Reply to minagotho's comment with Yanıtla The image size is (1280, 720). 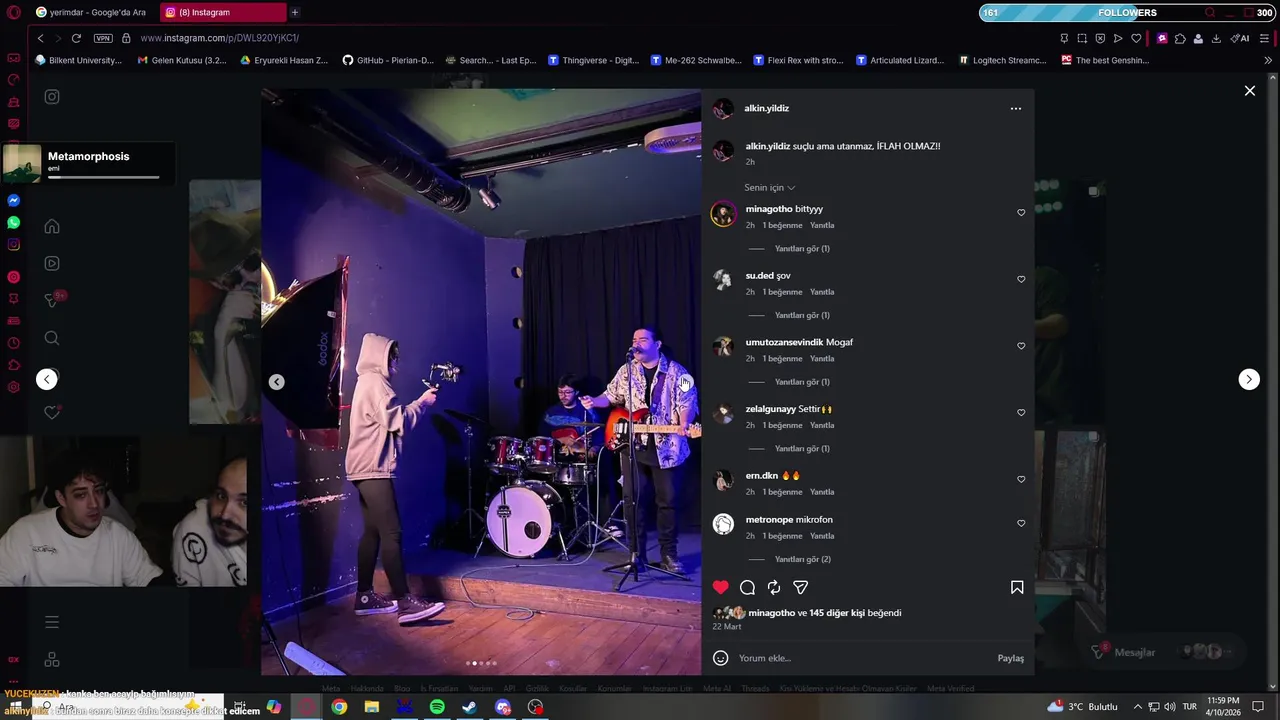(822, 226)
